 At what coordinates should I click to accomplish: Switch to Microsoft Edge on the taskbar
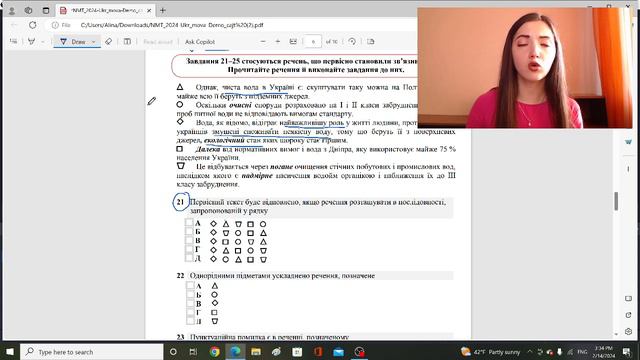tap(235, 352)
